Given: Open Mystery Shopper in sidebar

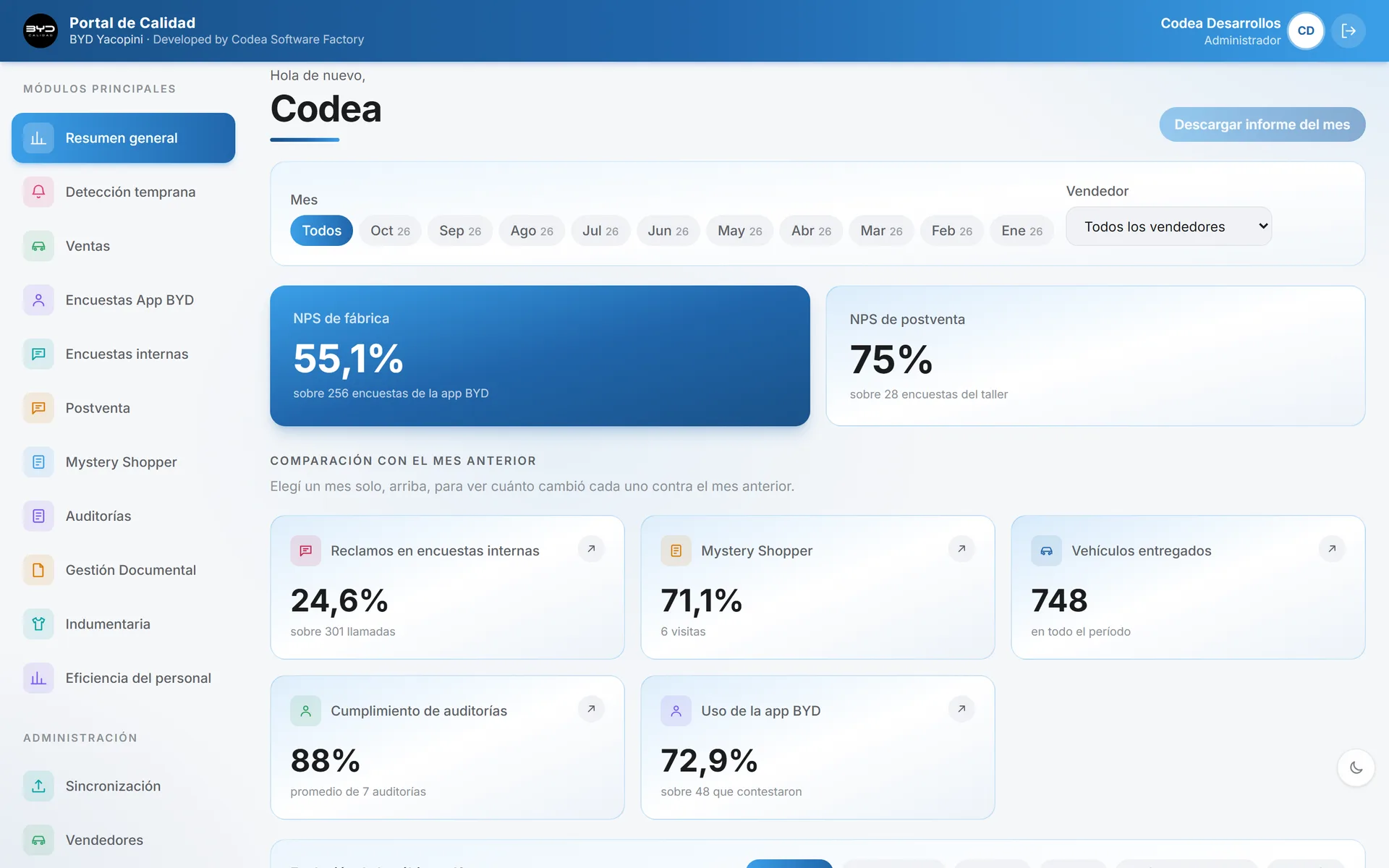Looking at the screenshot, I should (123, 462).
